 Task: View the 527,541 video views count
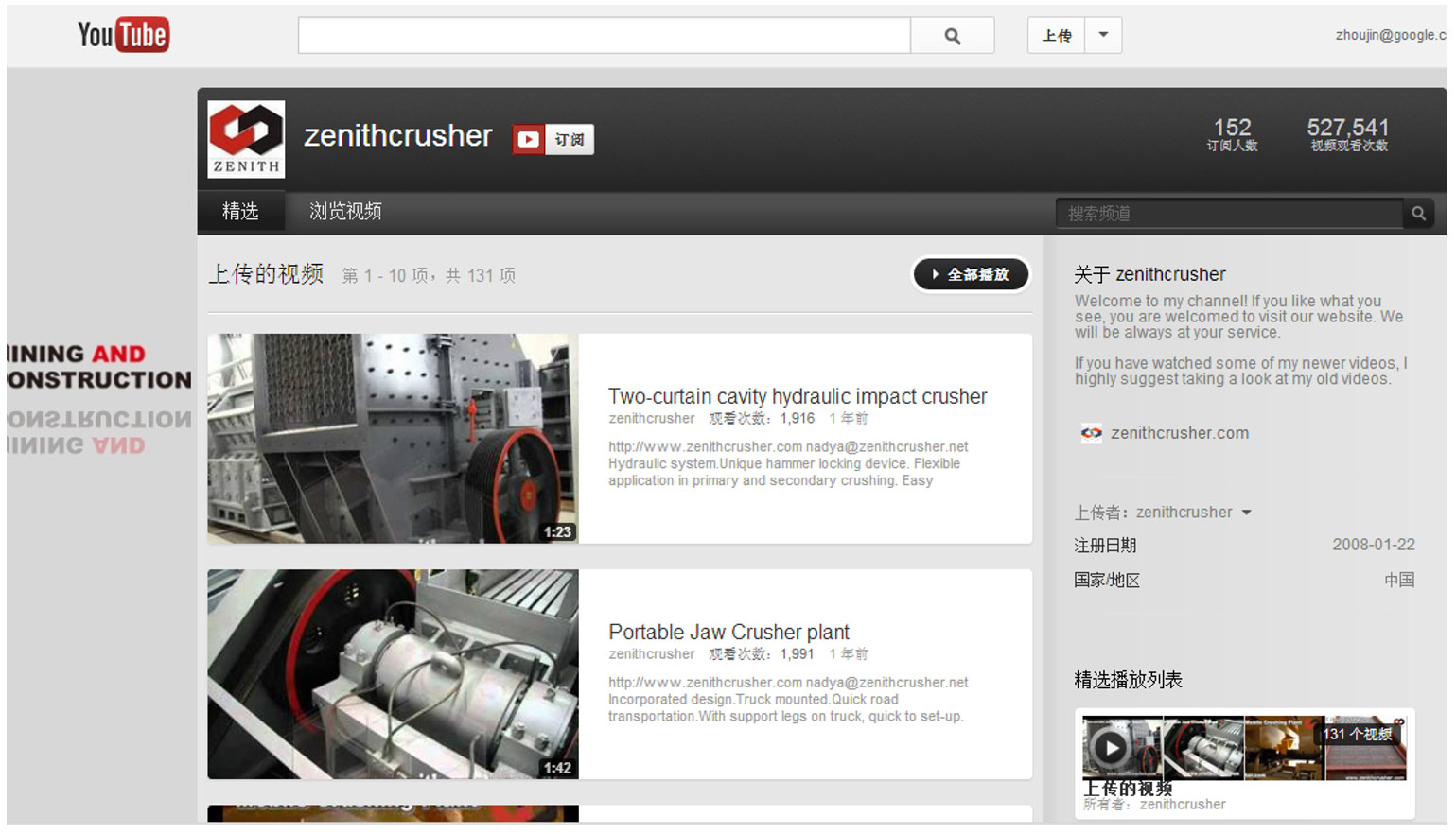(x=1348, y=133)
